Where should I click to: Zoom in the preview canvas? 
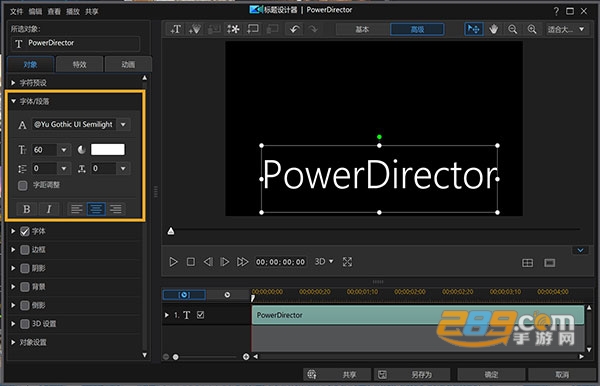[x=532, y=29]
